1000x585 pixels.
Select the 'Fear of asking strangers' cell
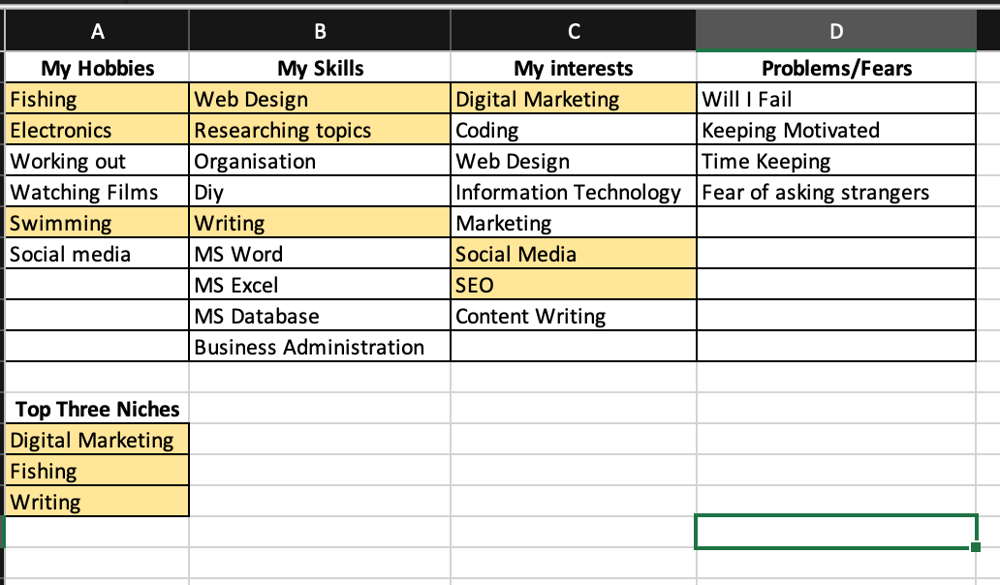point(836,191)
